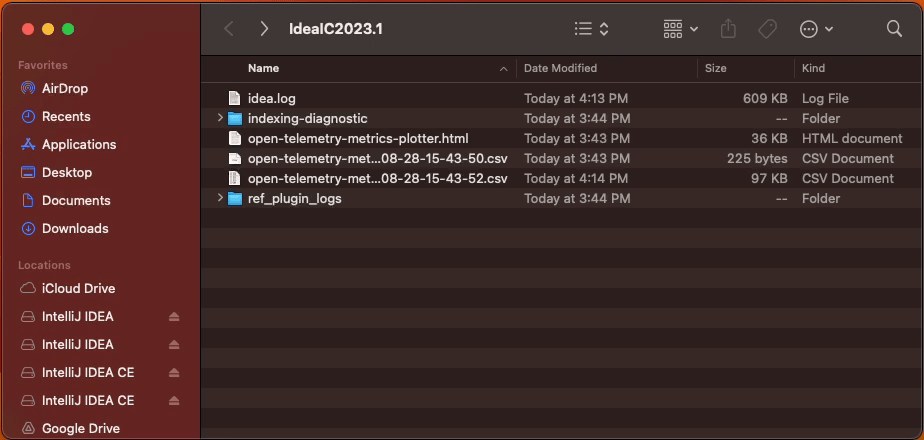Click the Size column header

[x=716, y=68]
